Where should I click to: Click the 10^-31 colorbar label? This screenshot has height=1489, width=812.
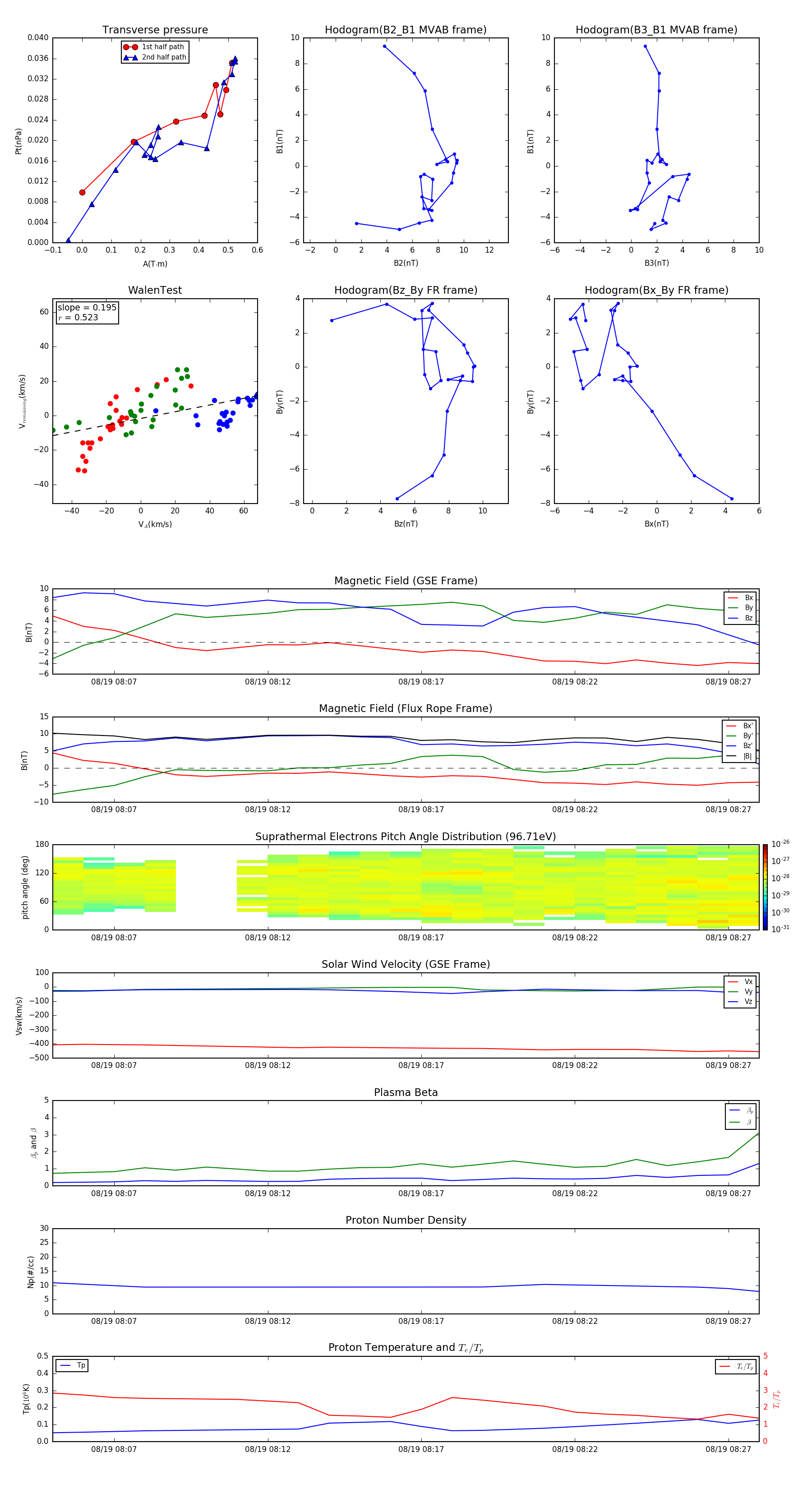[780, 929]
